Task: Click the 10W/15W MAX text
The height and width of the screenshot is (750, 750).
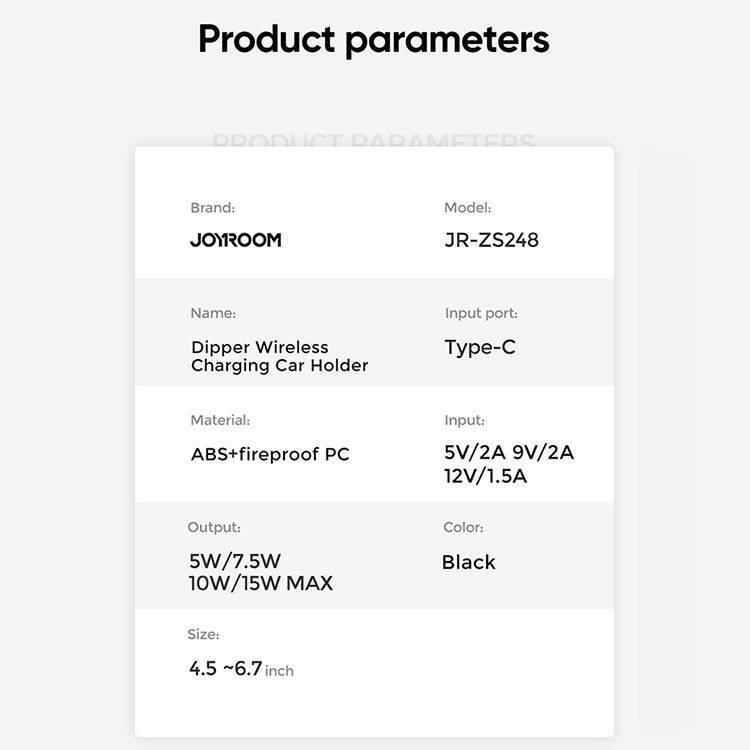Action: point(261,583)
